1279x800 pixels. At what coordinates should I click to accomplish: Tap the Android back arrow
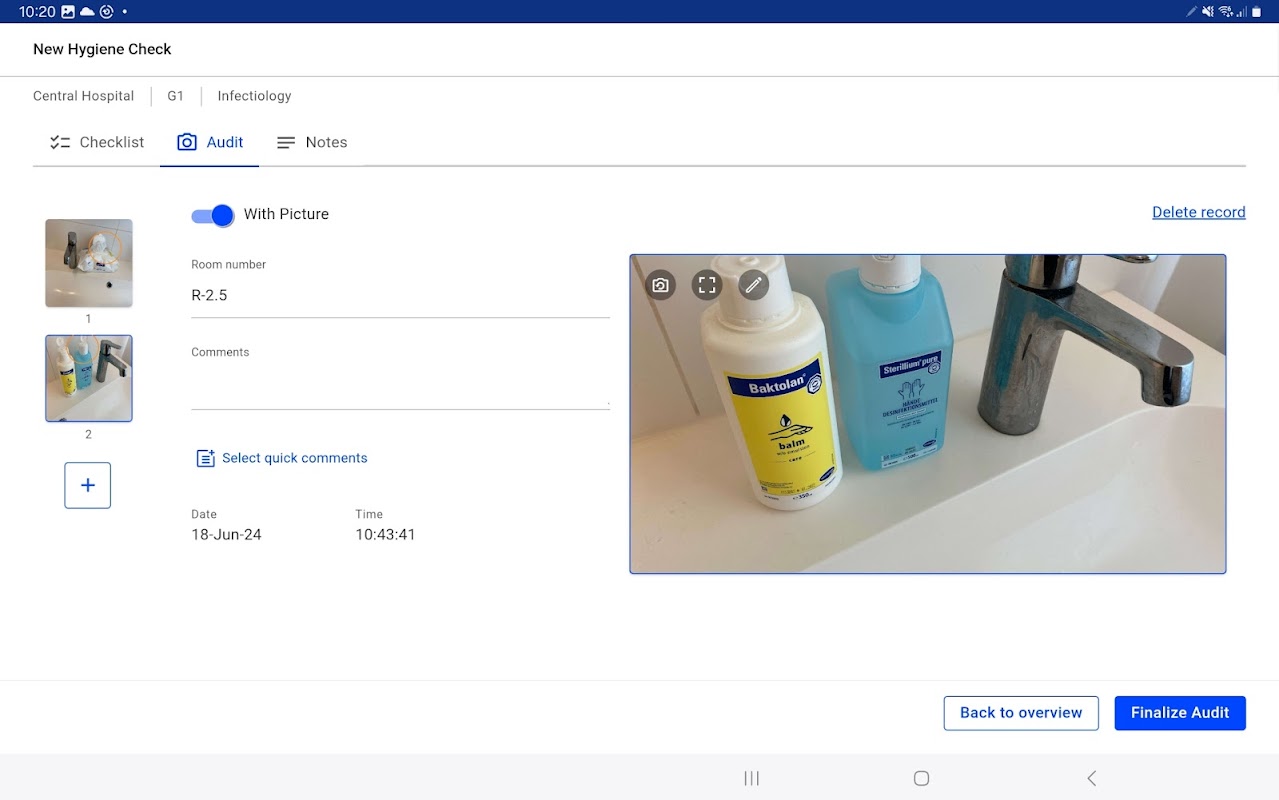[1091, 778]
